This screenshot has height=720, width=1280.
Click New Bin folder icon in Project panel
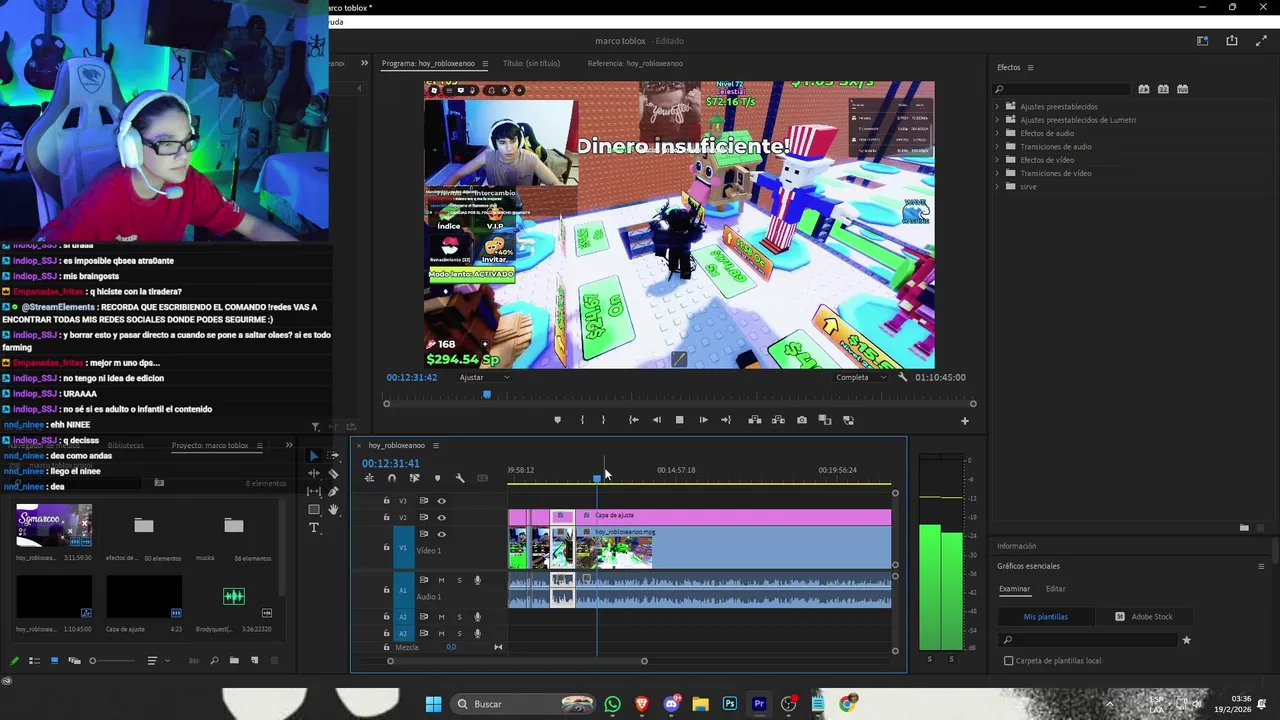(234, 660)
